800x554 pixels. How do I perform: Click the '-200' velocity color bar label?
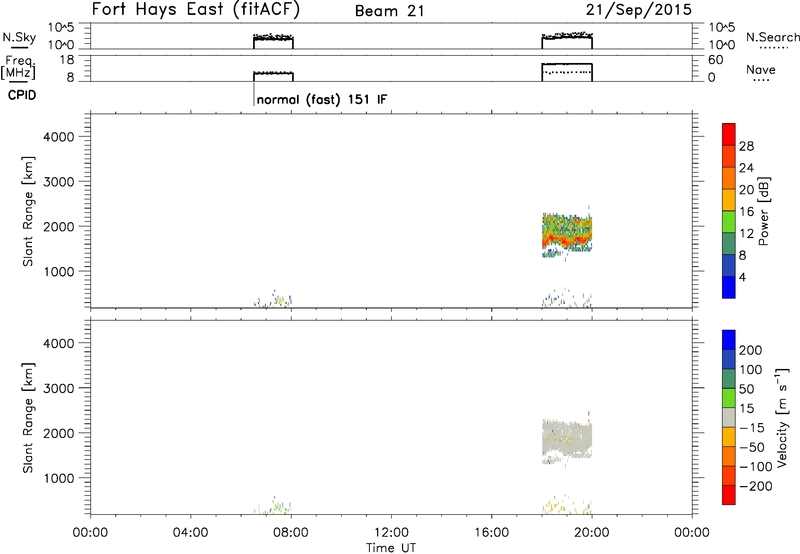(756, 486)
